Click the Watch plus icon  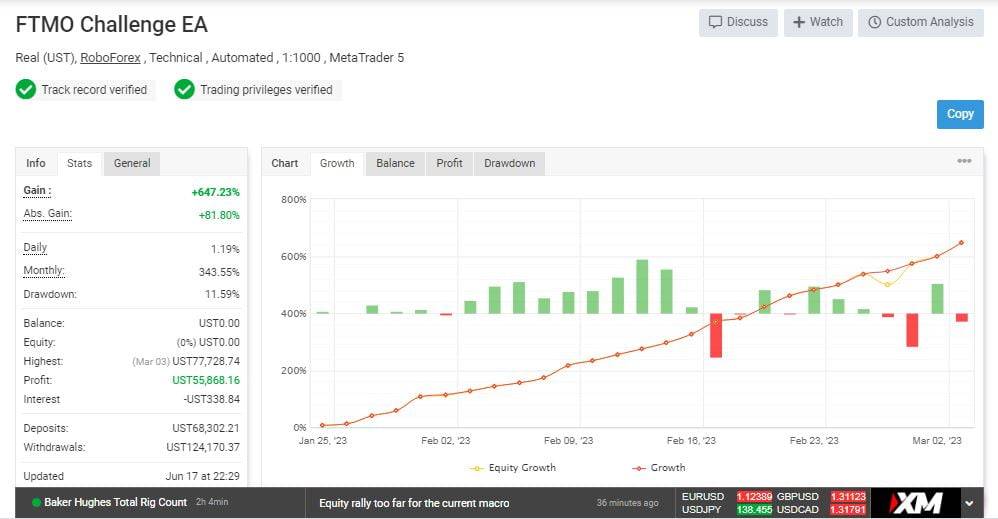[800, 22]
